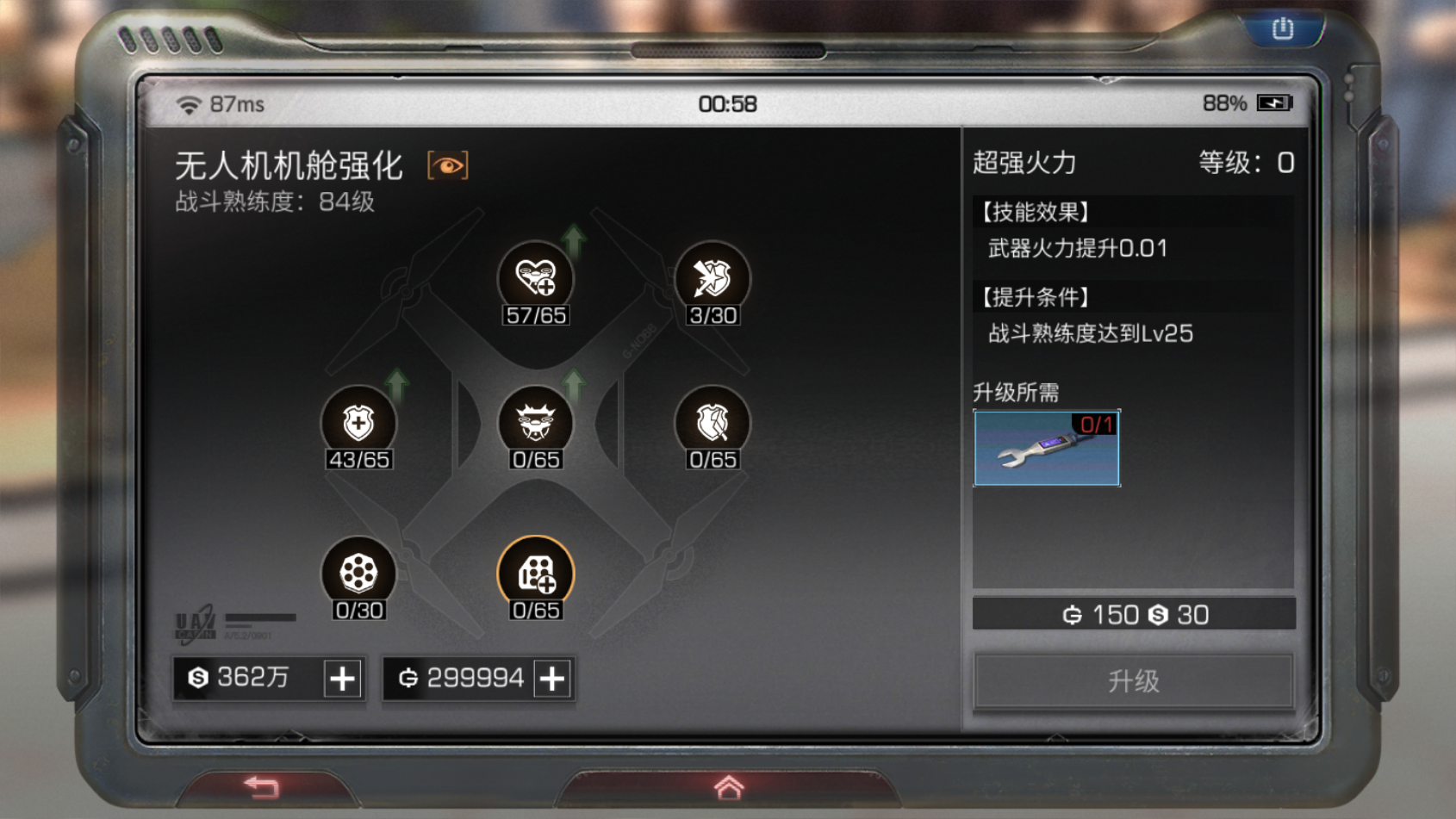
Task: Tap the battery indicator in the status bar
Action: [1274, 103]
